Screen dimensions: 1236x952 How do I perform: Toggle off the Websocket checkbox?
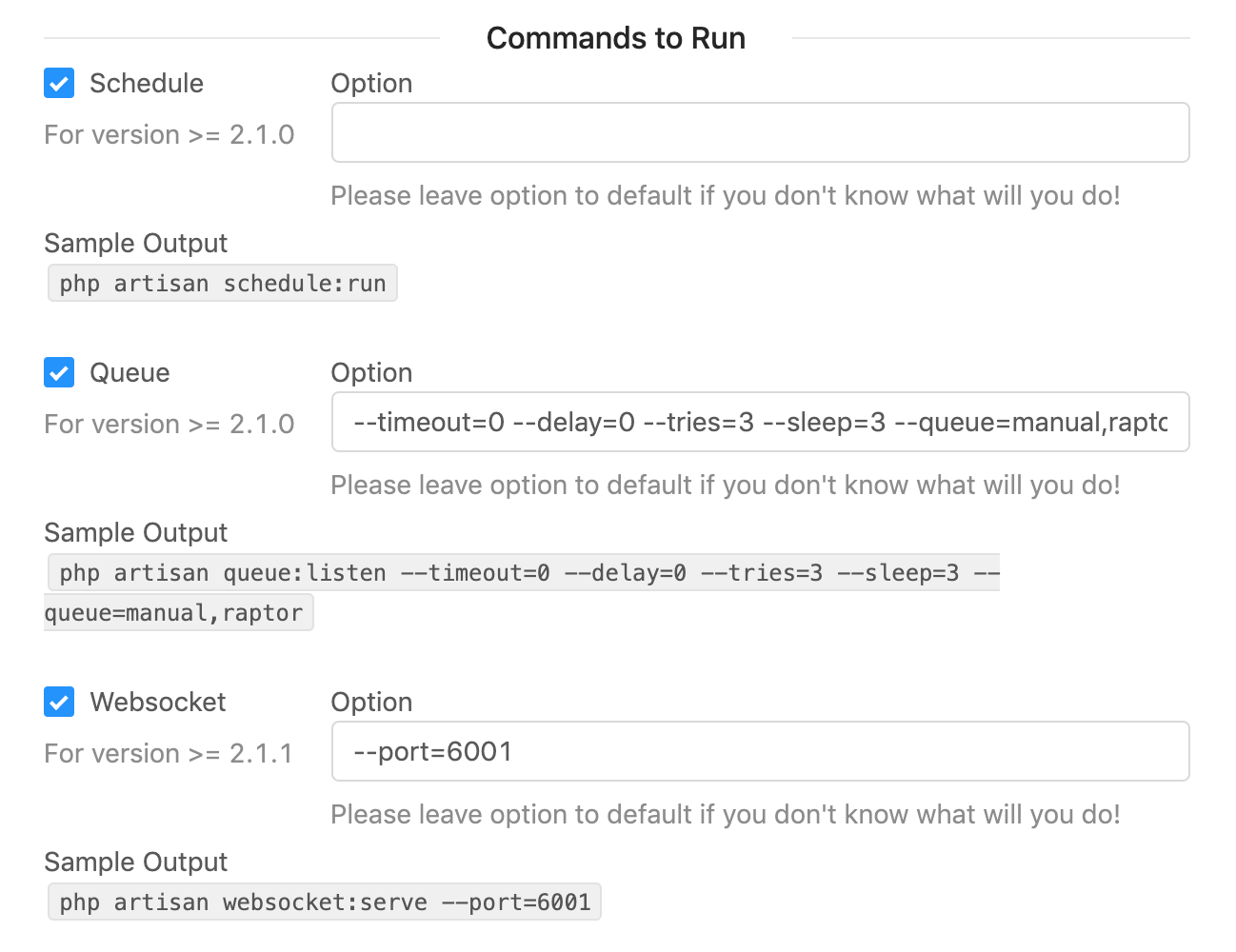[x=58, y=702]
